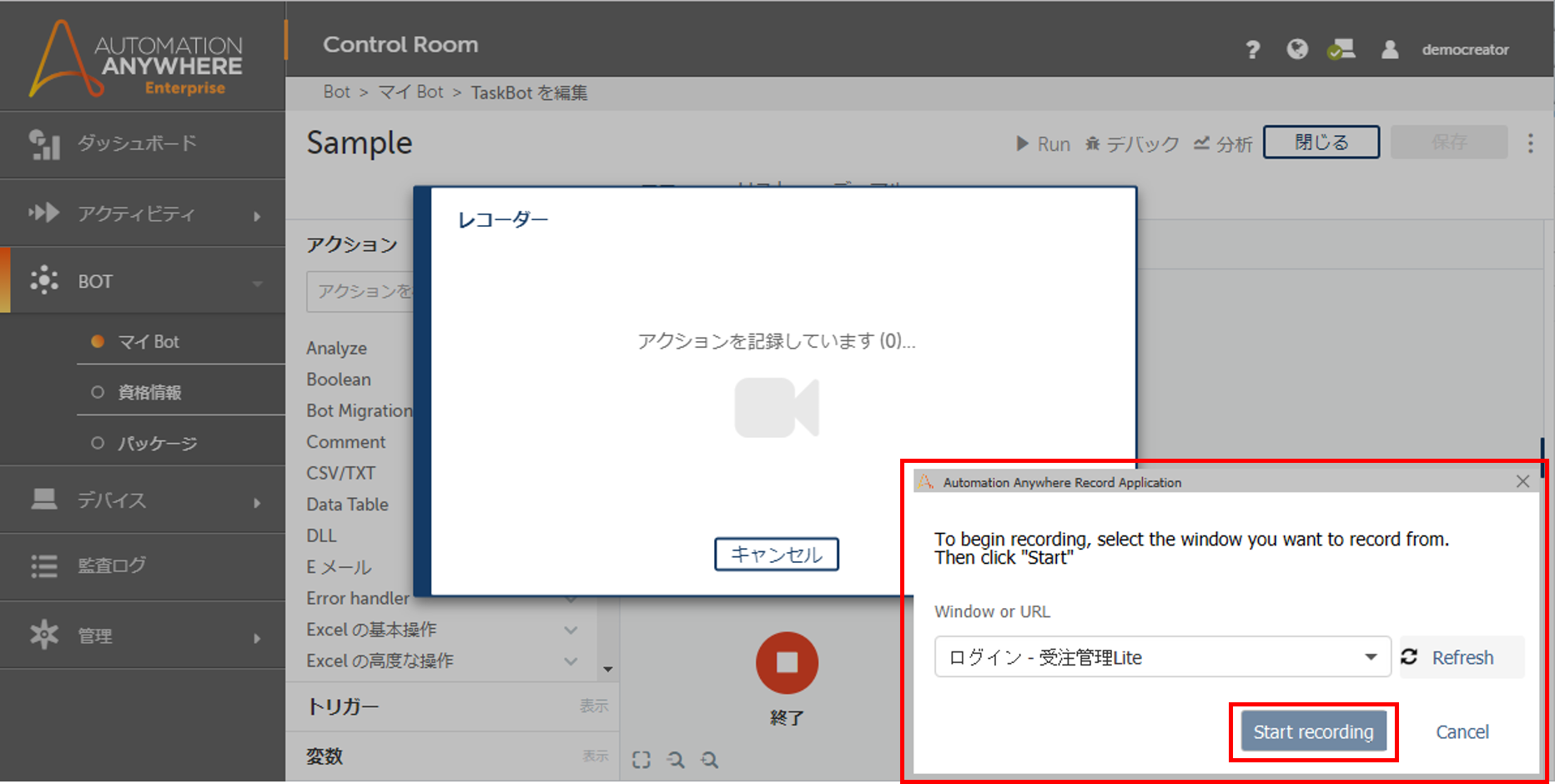Click the disabled 保存 button
Screen dimensions: 1555x784
coord(1449,143)
